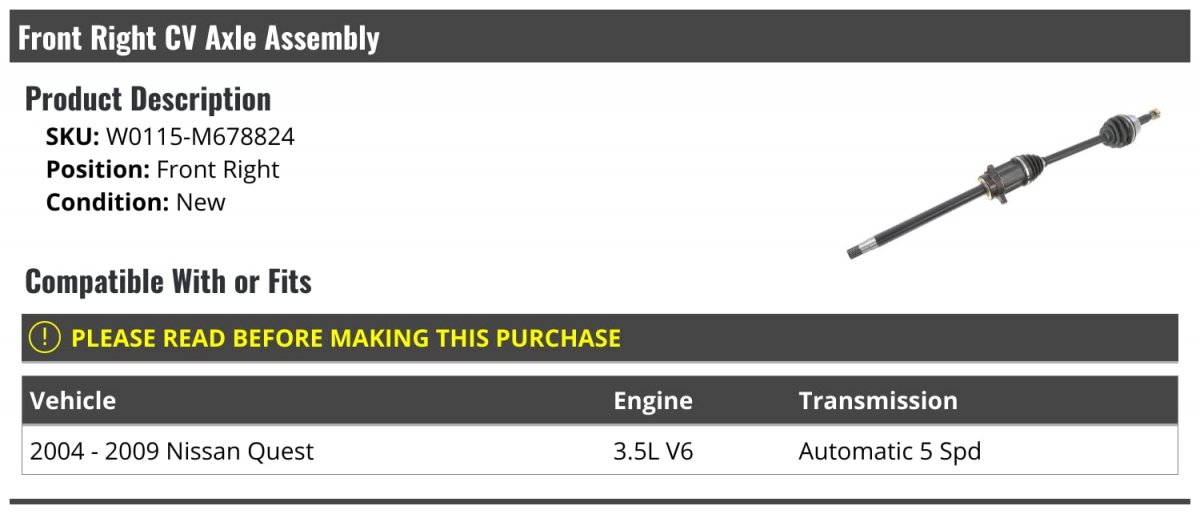Click the Please Read Before Purchase notice text
The width and height of the screenshot is (1200, 514).
(346, 338)
